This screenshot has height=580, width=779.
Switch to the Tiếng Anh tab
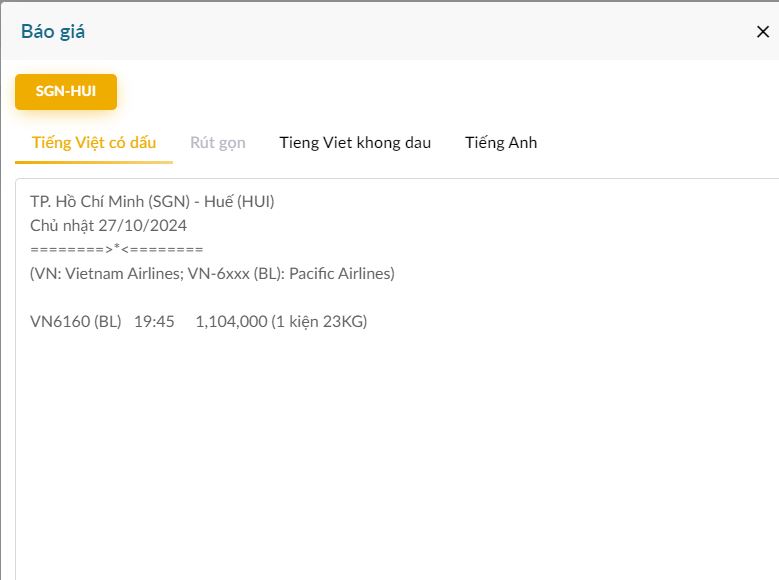pos(501,142)
